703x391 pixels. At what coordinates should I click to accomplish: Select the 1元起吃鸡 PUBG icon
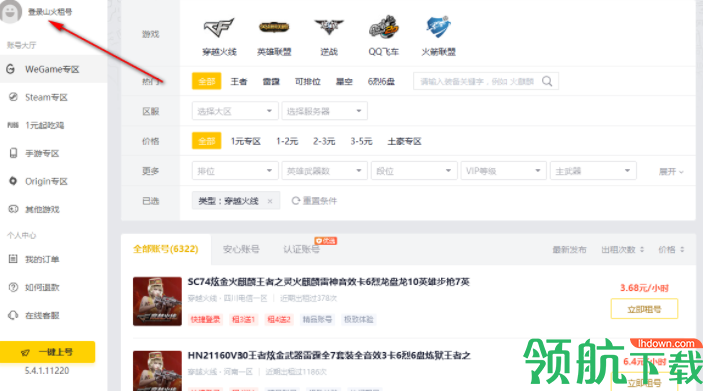pos(13,125)
